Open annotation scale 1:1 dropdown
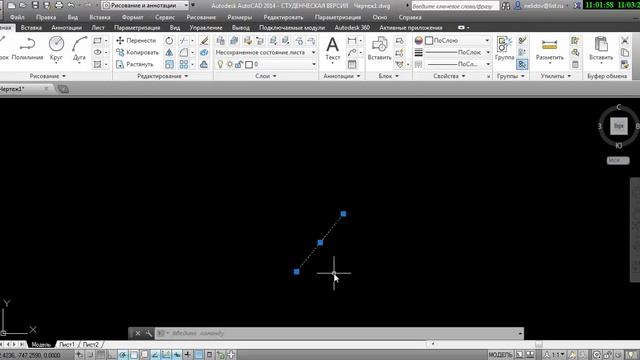Viewport: 640px width, 360px height. point(555,355)
